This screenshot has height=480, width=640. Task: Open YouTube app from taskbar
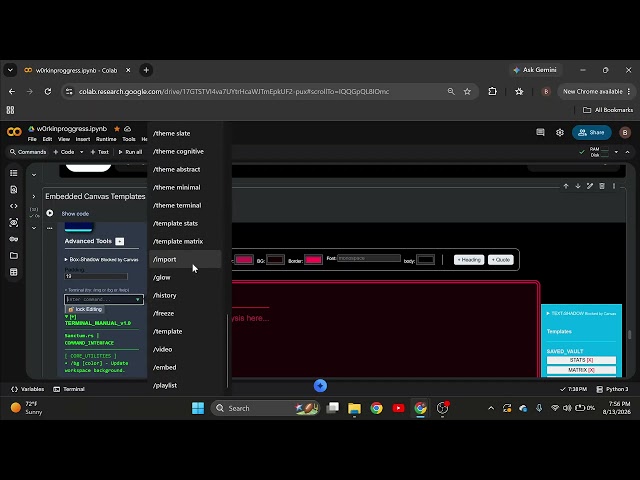398,408
